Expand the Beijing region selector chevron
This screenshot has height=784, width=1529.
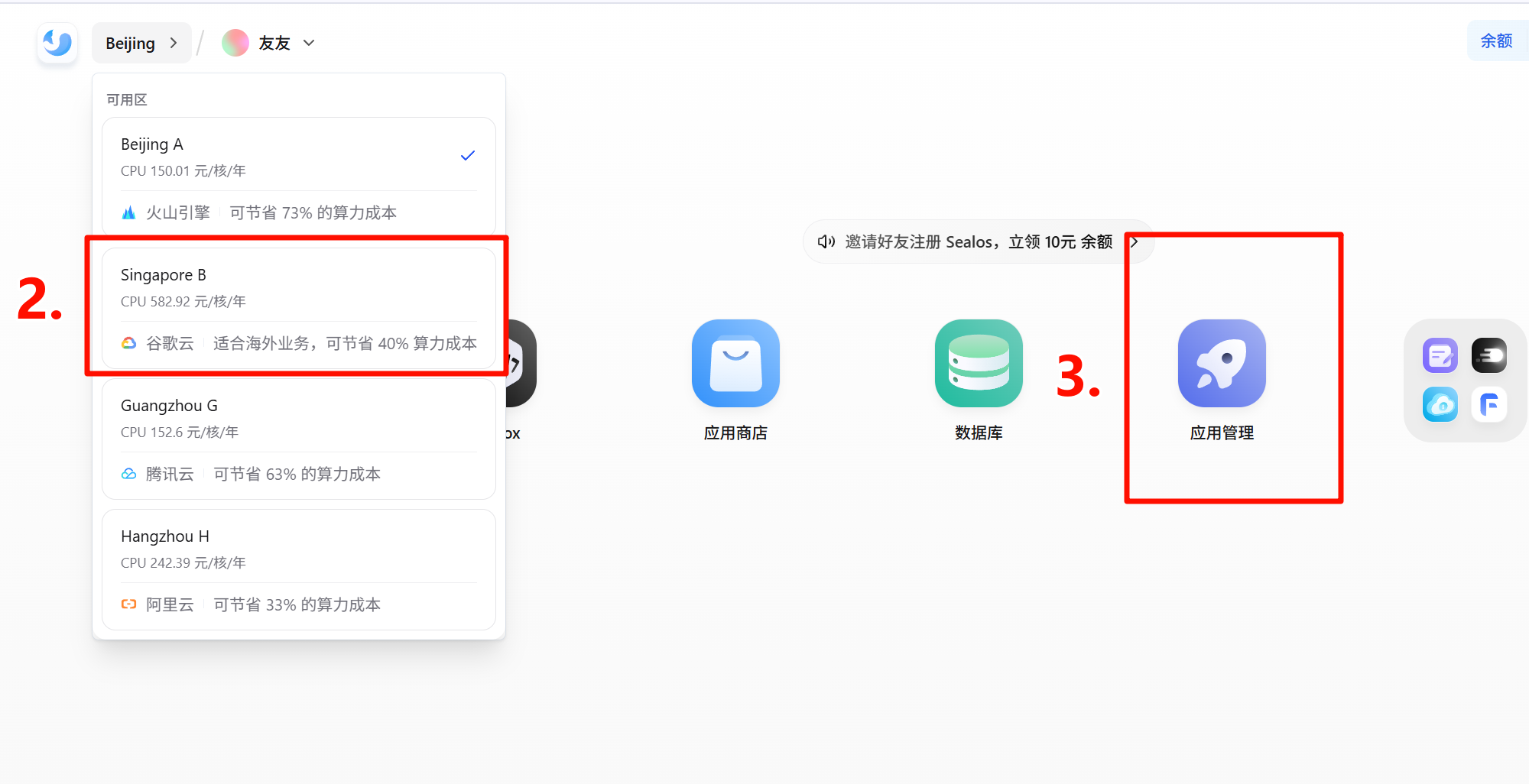174,43
